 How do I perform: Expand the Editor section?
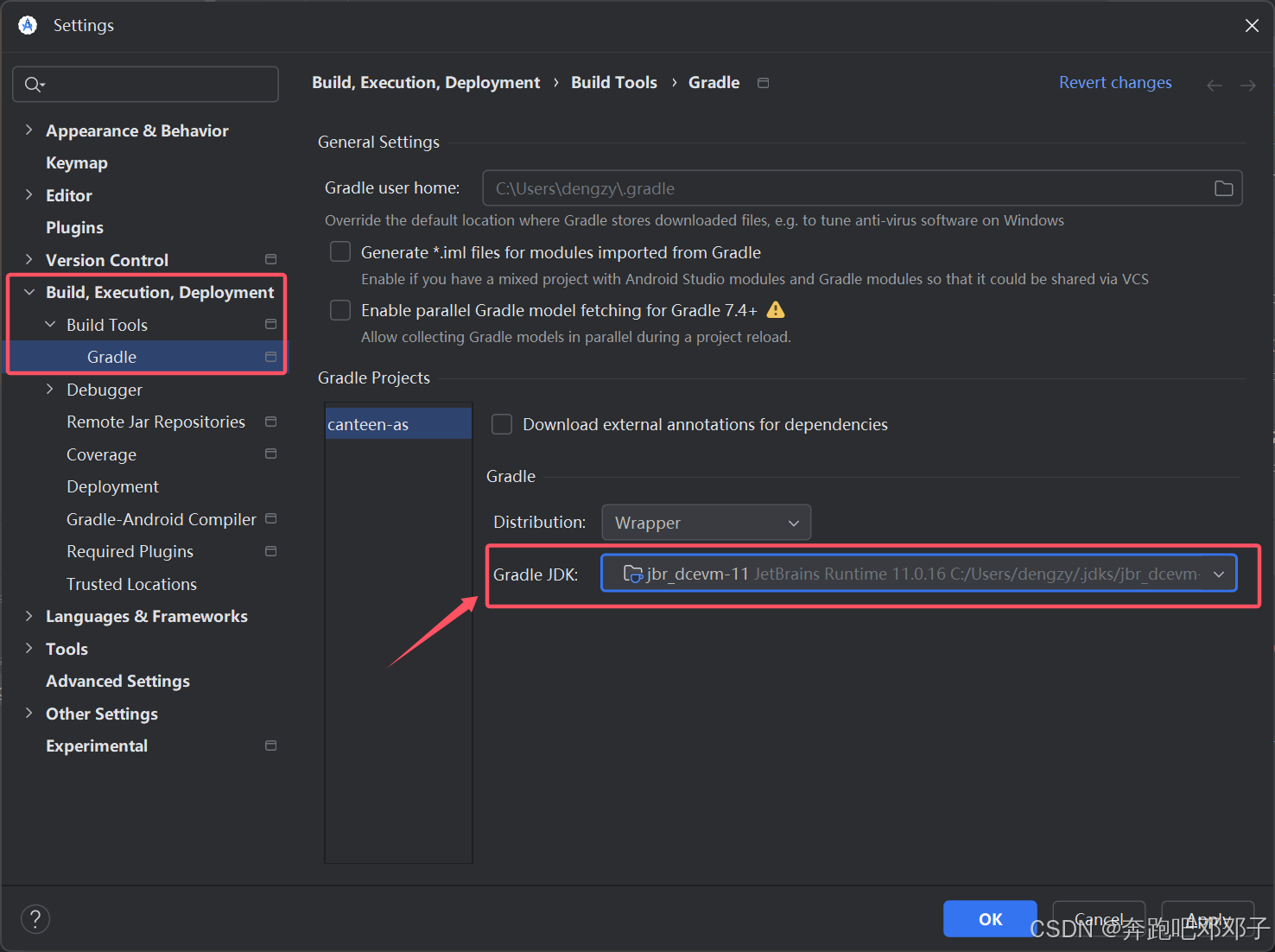pos(29,194)
